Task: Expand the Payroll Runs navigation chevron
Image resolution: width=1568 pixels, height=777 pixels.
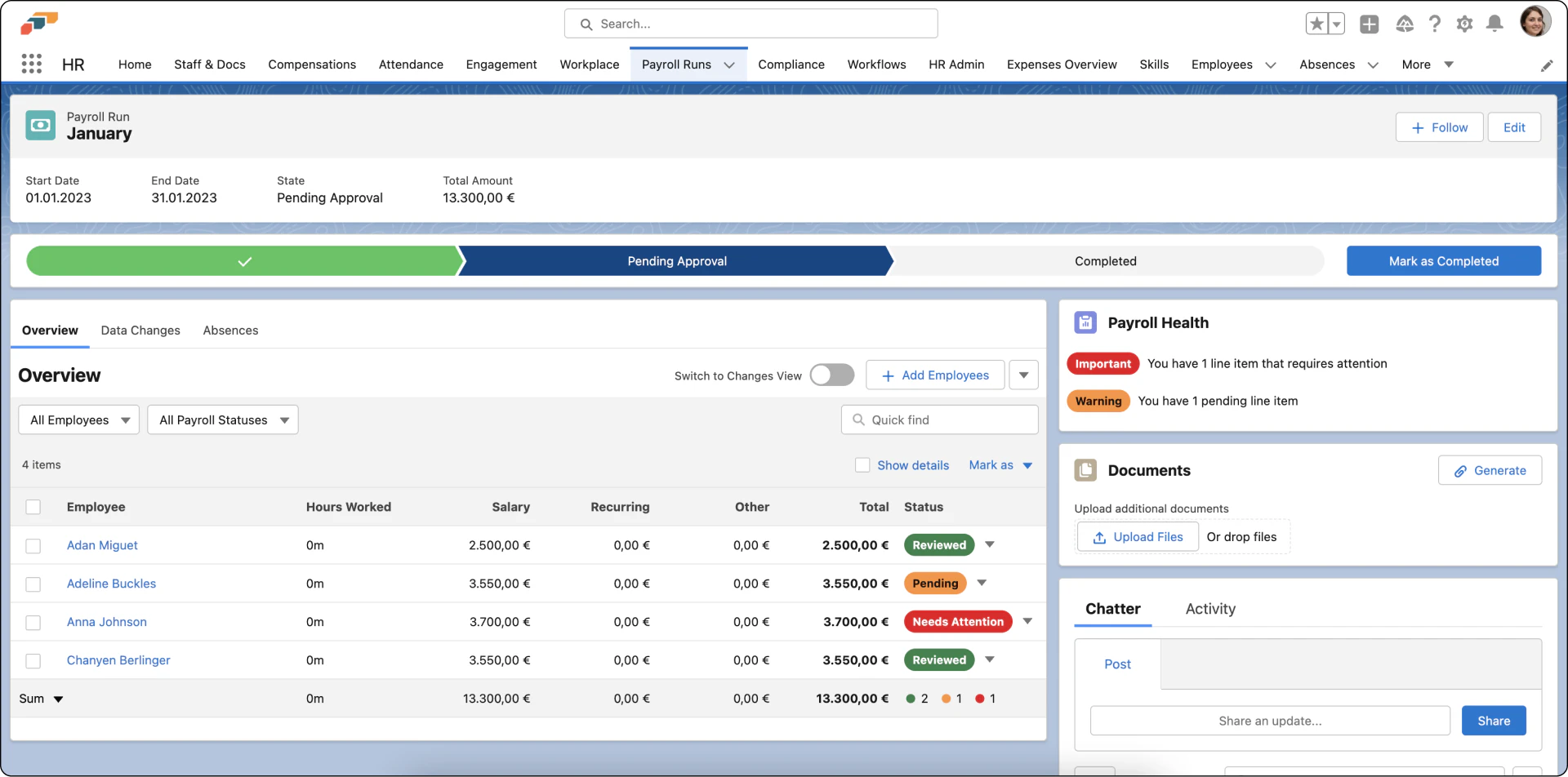Action: 729,64
